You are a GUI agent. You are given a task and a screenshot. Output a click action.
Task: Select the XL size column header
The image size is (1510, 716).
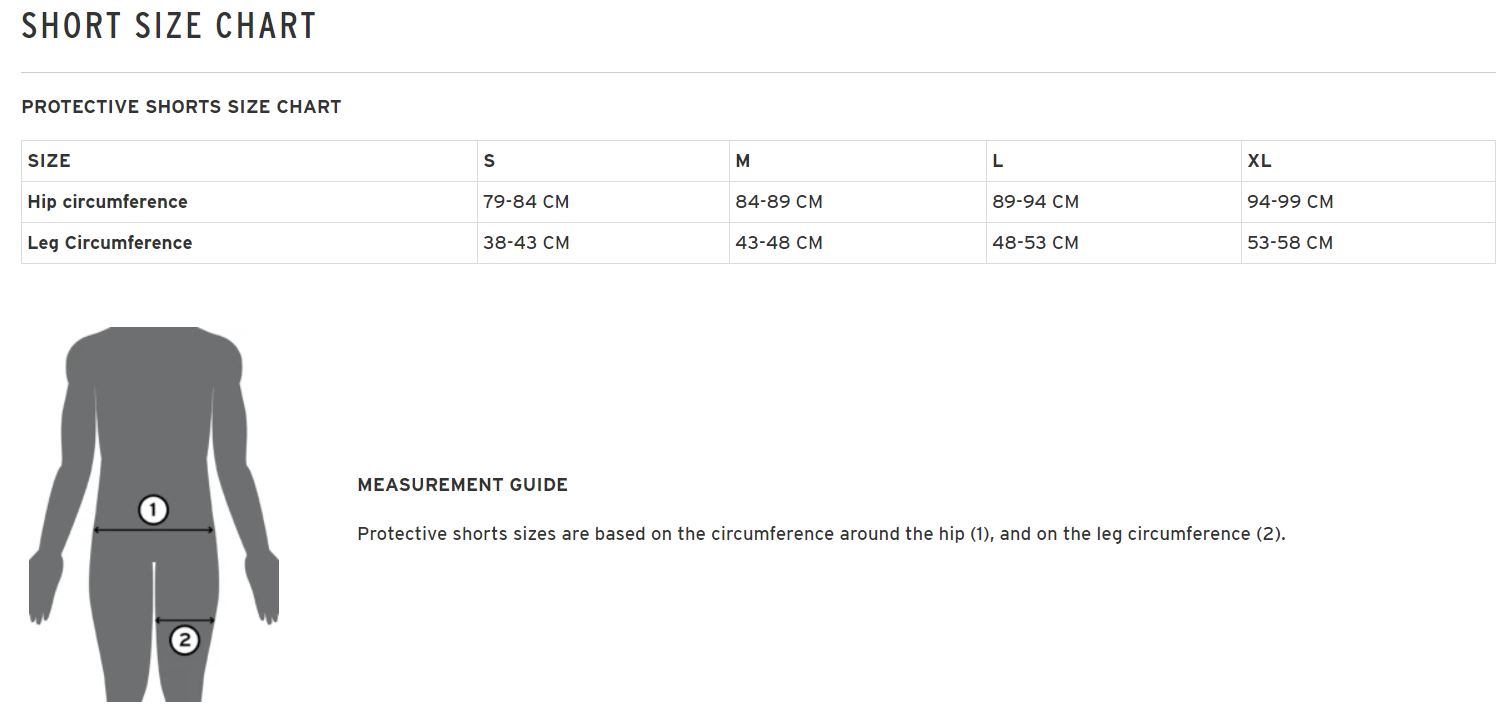(1259, 161)
